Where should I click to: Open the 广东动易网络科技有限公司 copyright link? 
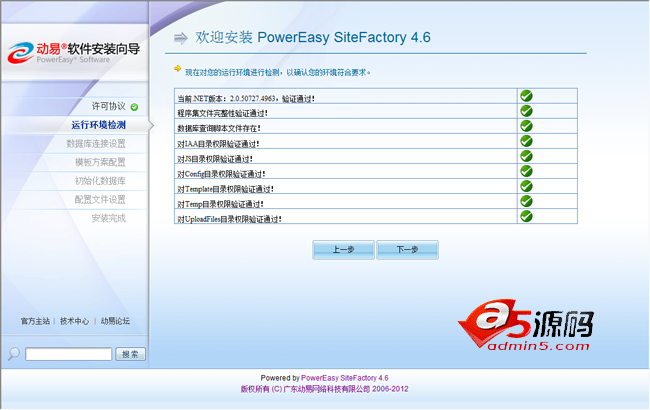[327, 389]
